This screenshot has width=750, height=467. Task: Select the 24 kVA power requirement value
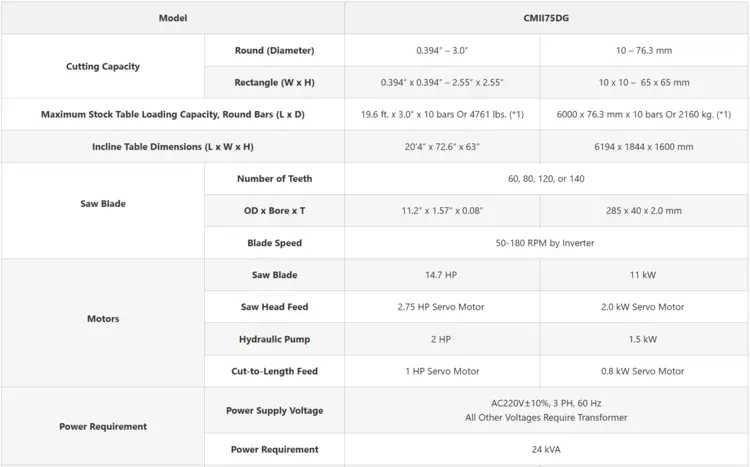coord(546,449)
